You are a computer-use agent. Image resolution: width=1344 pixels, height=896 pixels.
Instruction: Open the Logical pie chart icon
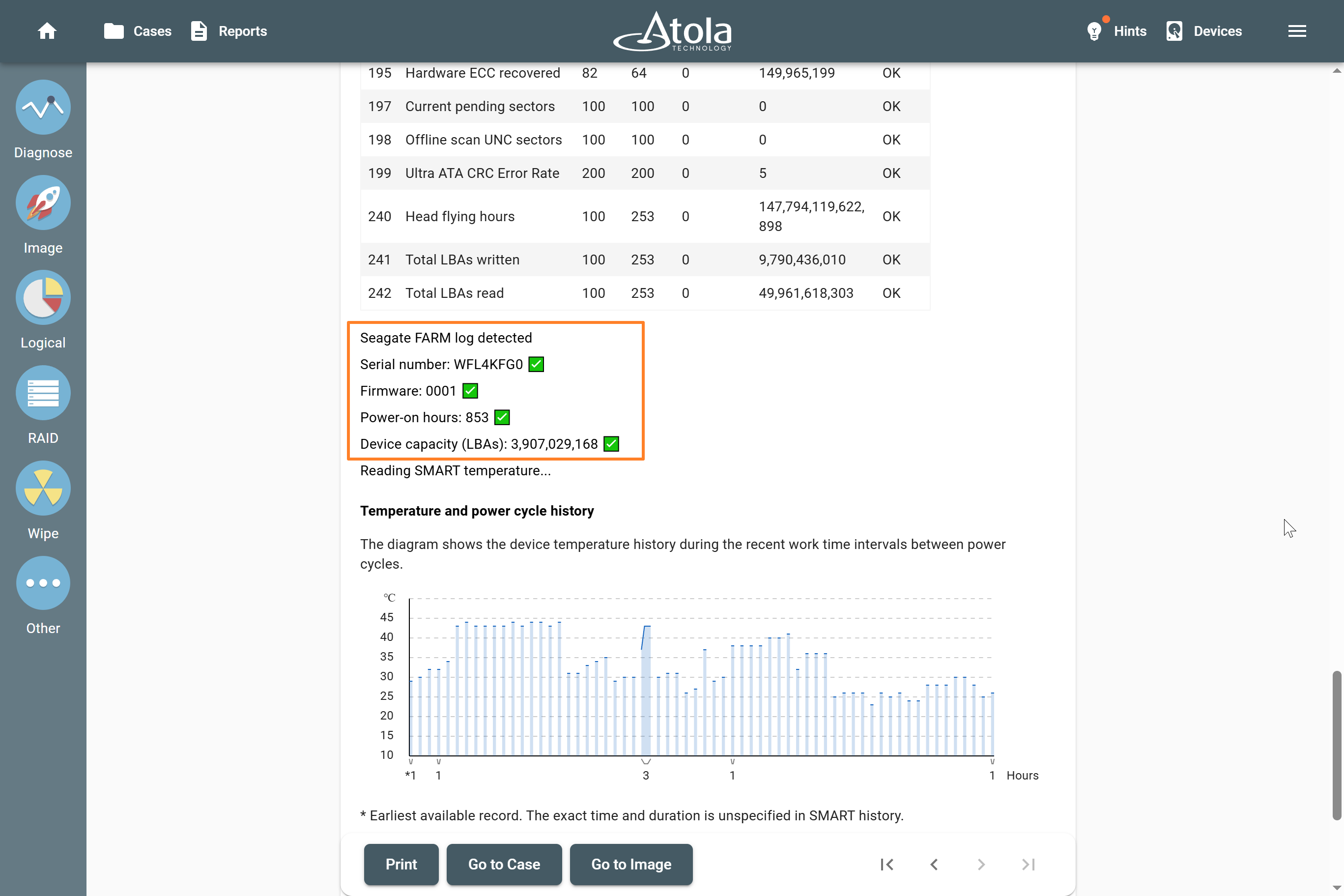click(x=43, y=298)
